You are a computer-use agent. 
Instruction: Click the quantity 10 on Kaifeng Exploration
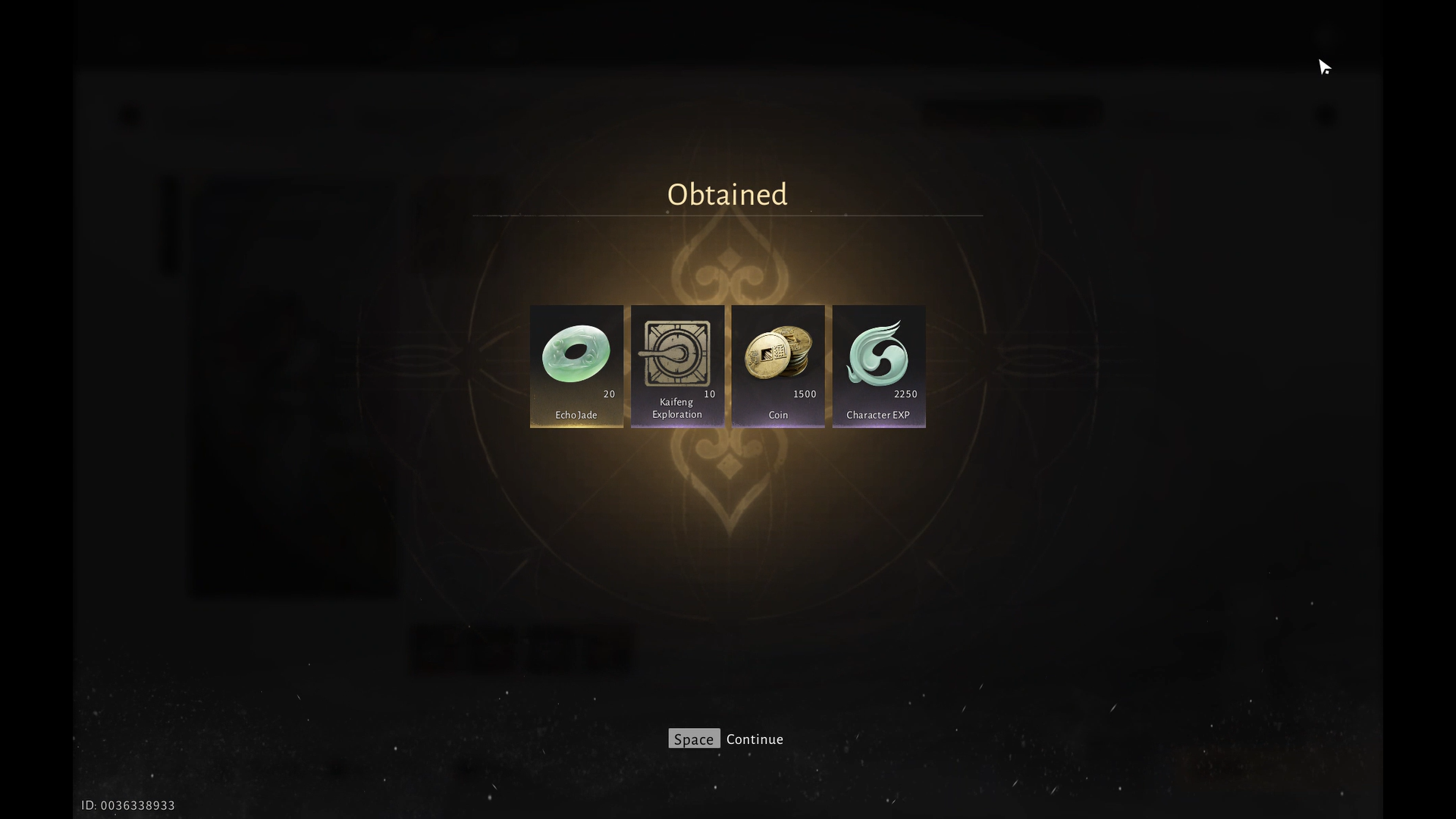710,394
